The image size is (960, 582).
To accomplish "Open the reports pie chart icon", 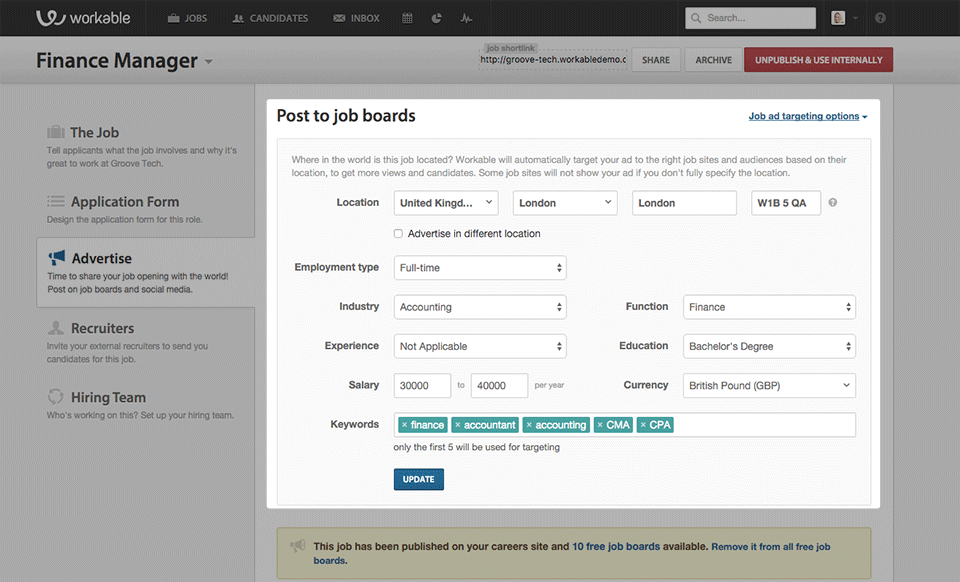I will [x=437, y=18].
